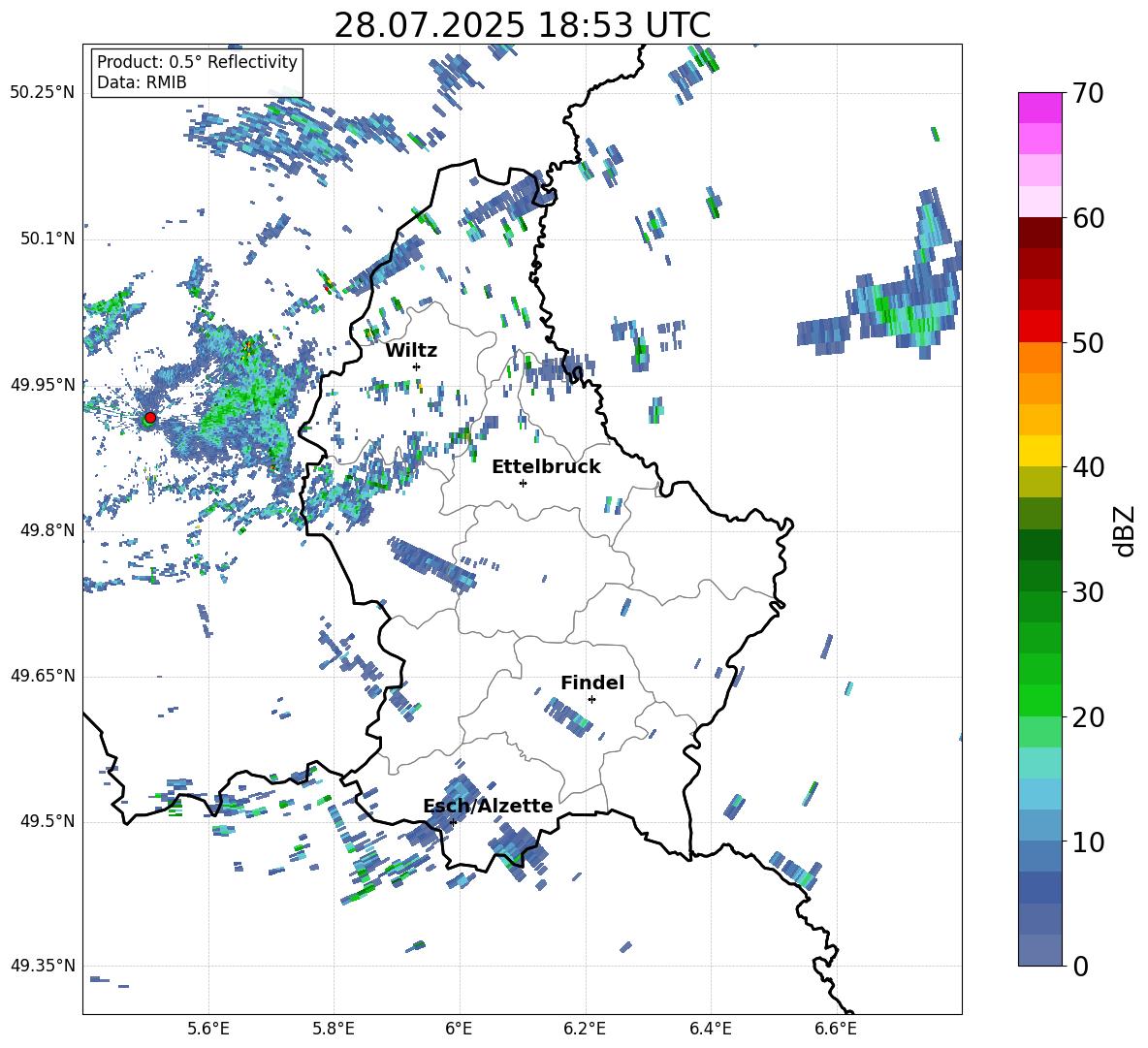Click the orange swatch just below 50 dBZ
This screenshot has height=1048, width=1148.
(1039, 358)
